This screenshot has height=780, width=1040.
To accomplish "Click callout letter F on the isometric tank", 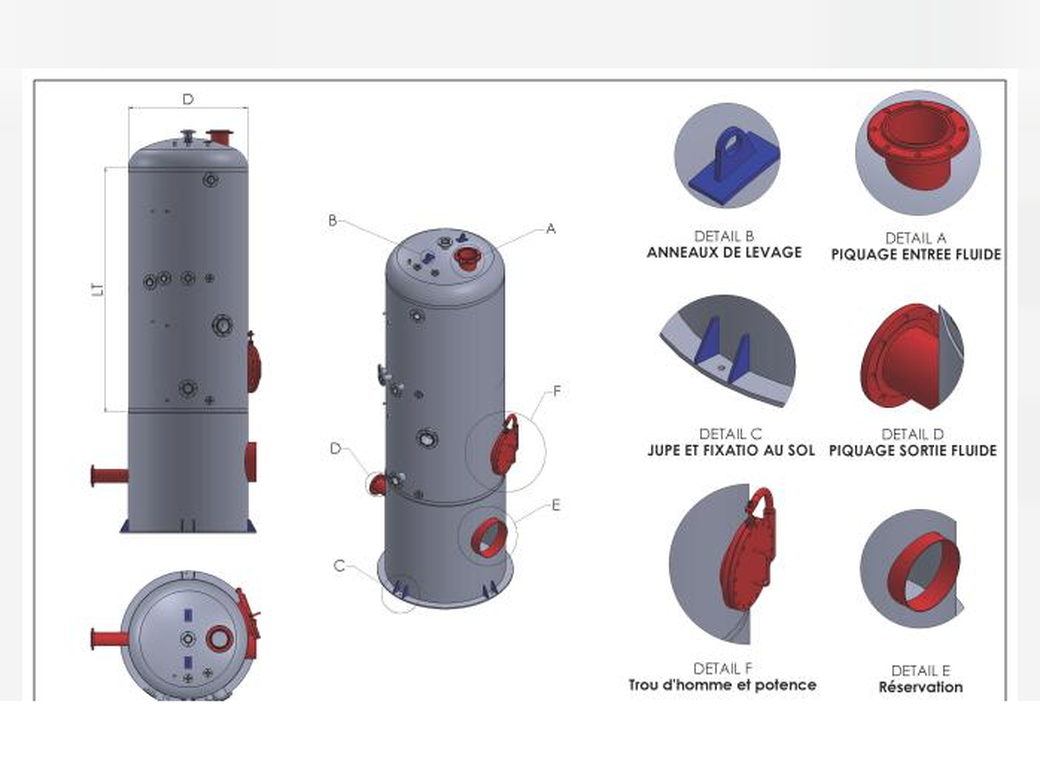I will coord(557,391).
